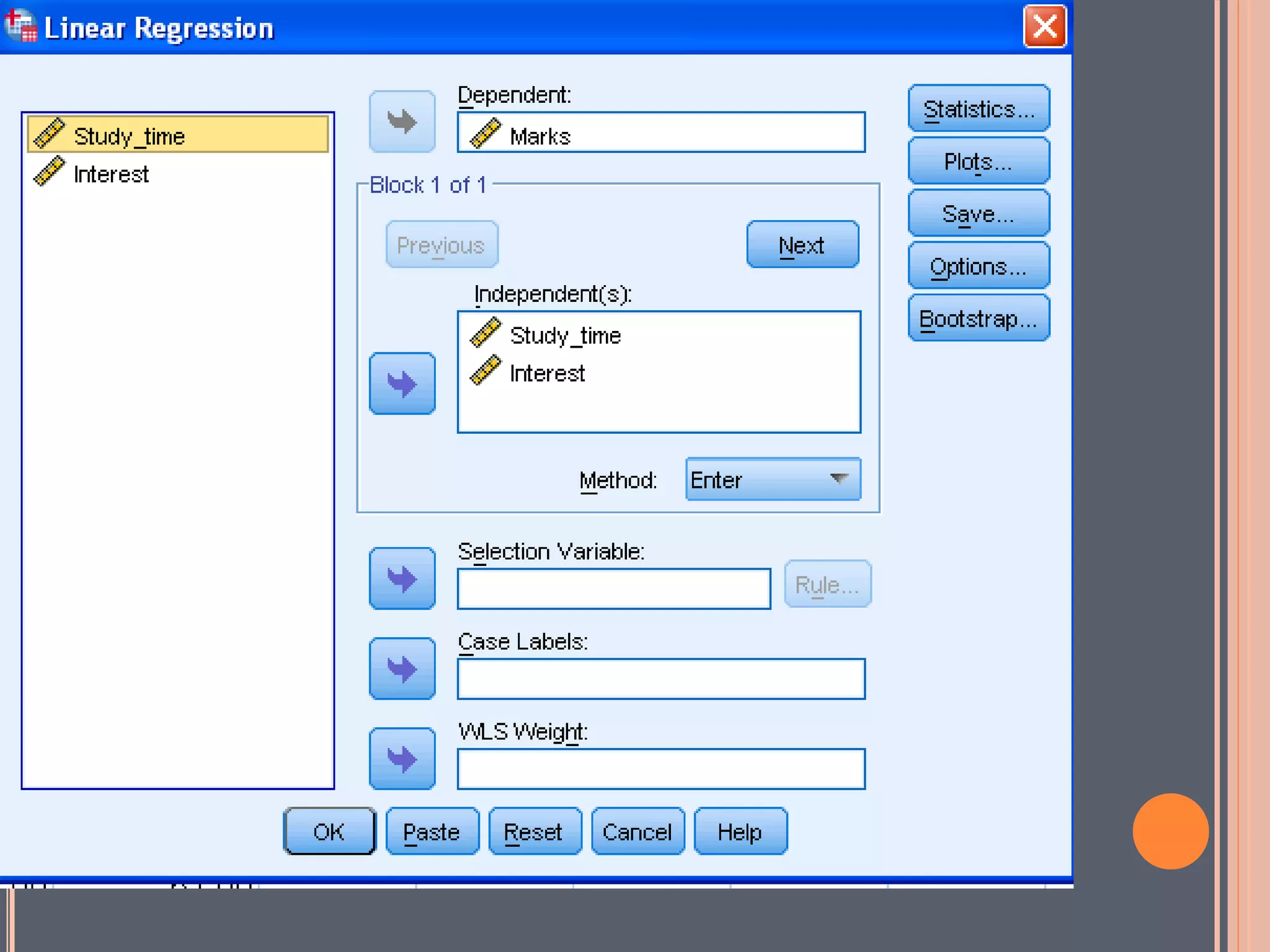Click the Linear Regression title bar icon
The height and width of the screenshot is (952, 1270).
pos(20,26)
